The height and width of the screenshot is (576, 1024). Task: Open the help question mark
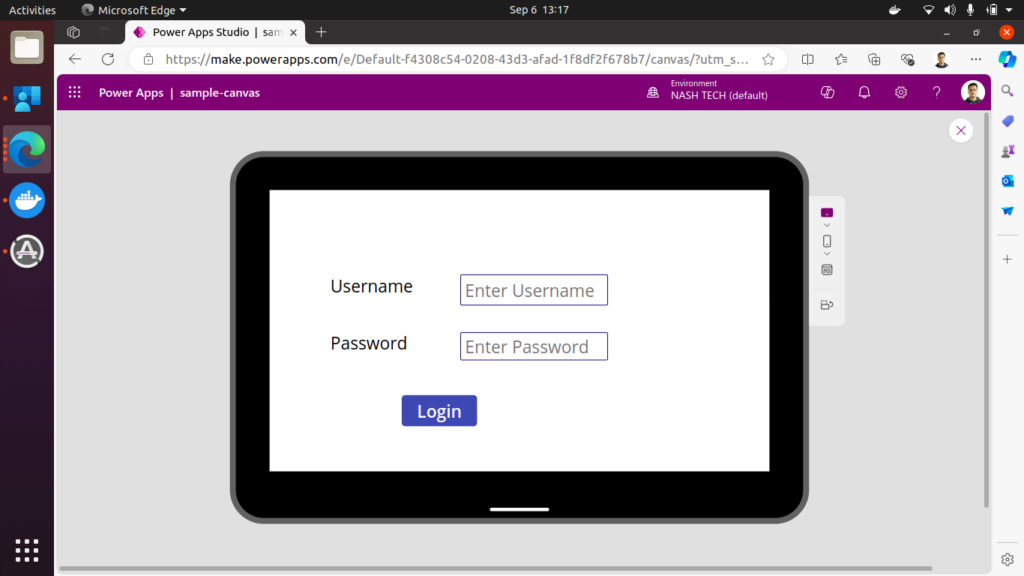(937, 93)
